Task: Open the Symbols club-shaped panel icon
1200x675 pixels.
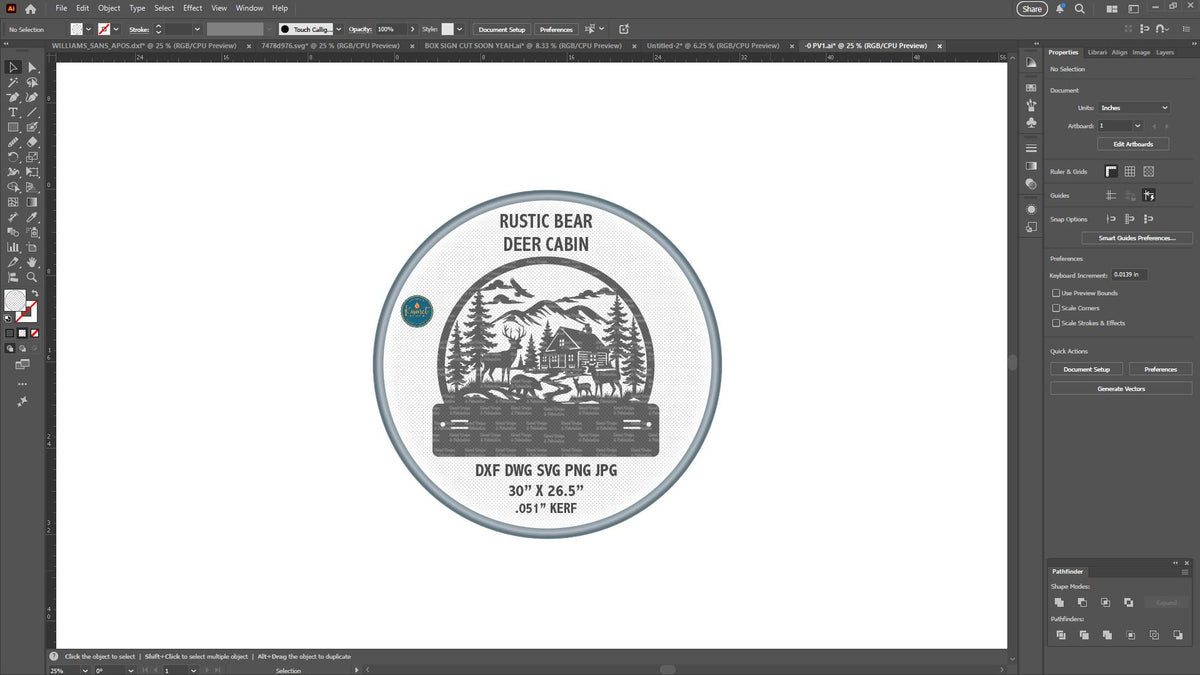Action: click(x=1031, y=122)
